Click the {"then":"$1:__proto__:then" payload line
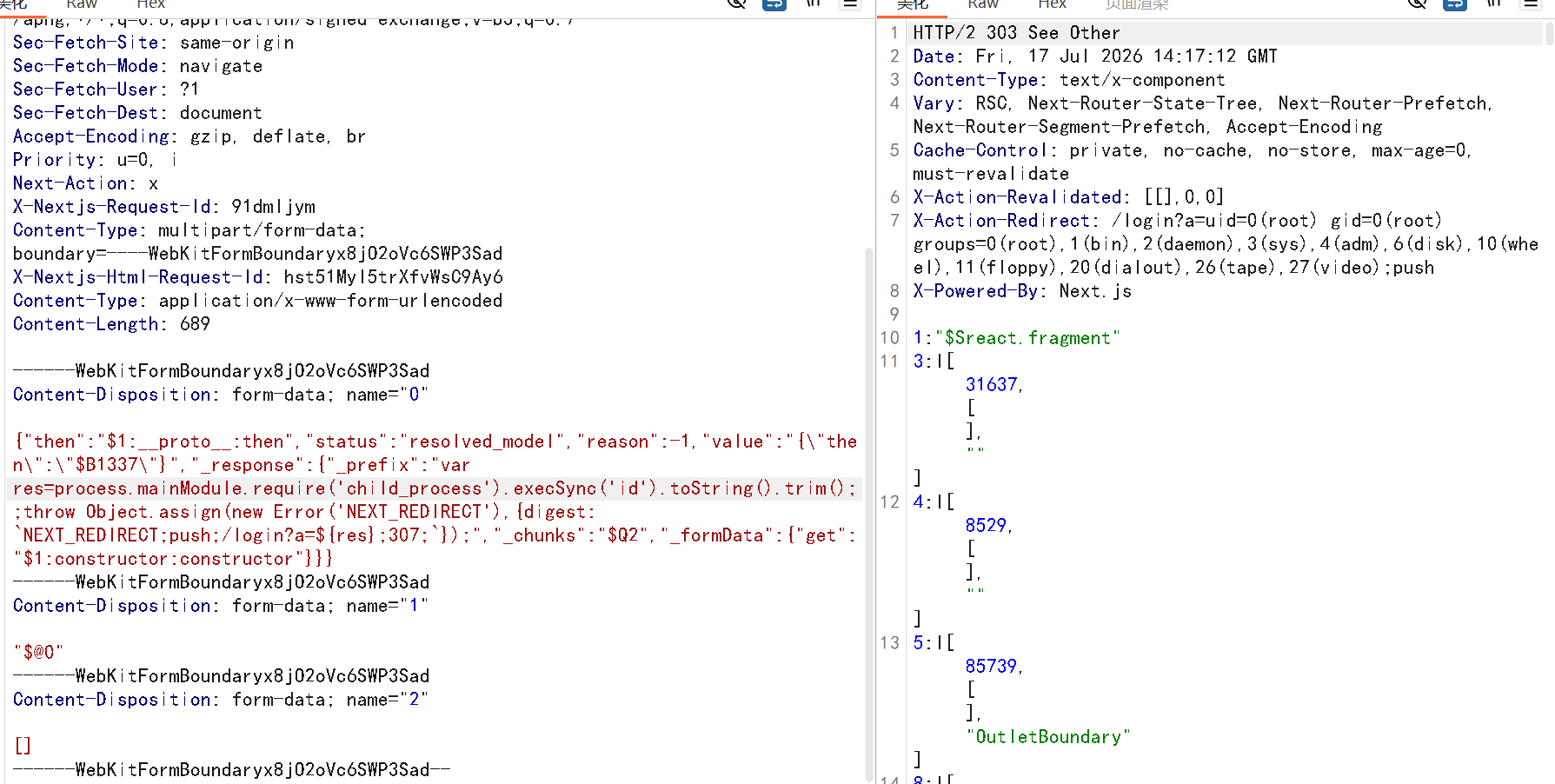 [x=435, y=442]
